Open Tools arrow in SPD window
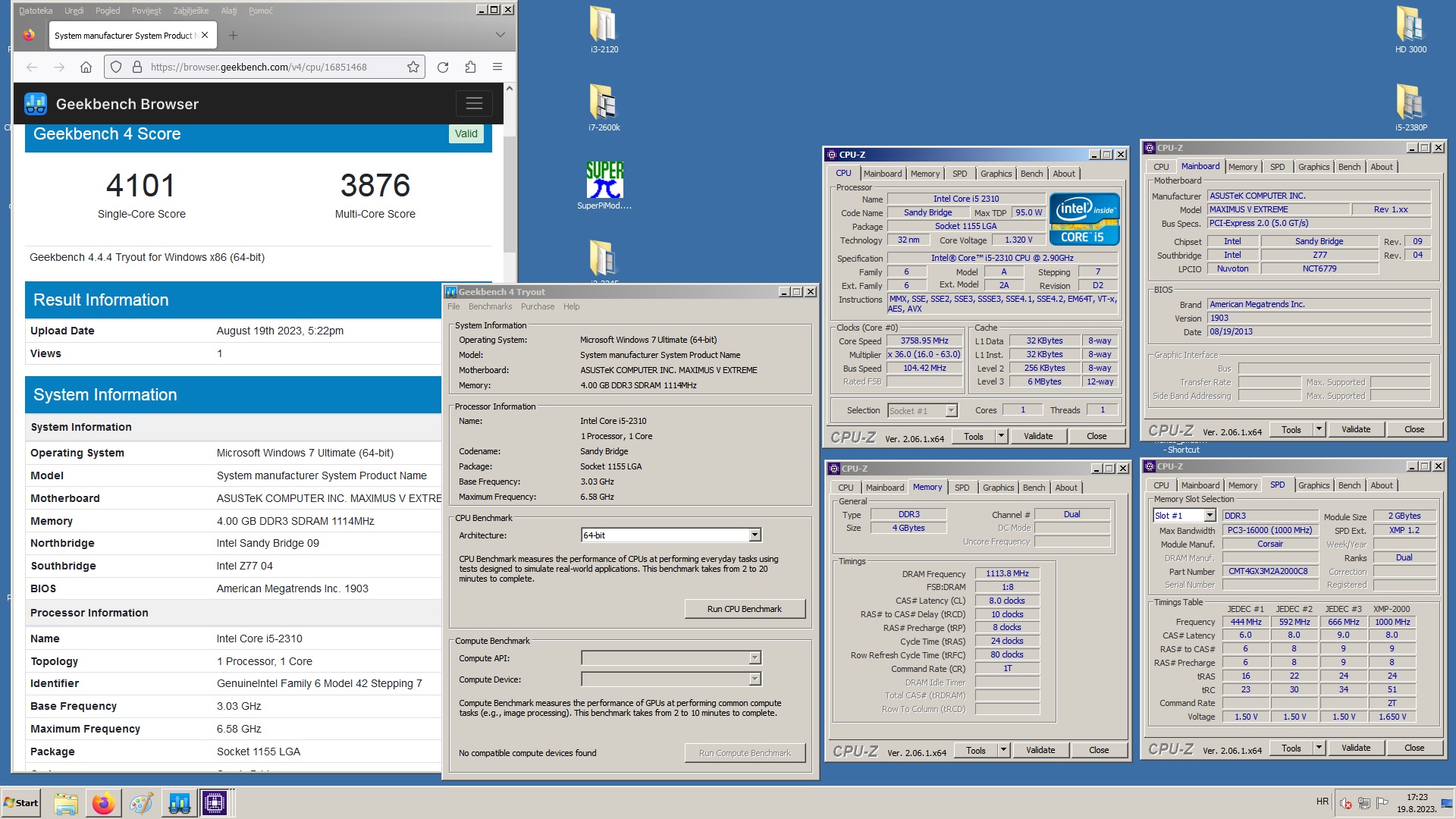 click(x=1319, y=748)
